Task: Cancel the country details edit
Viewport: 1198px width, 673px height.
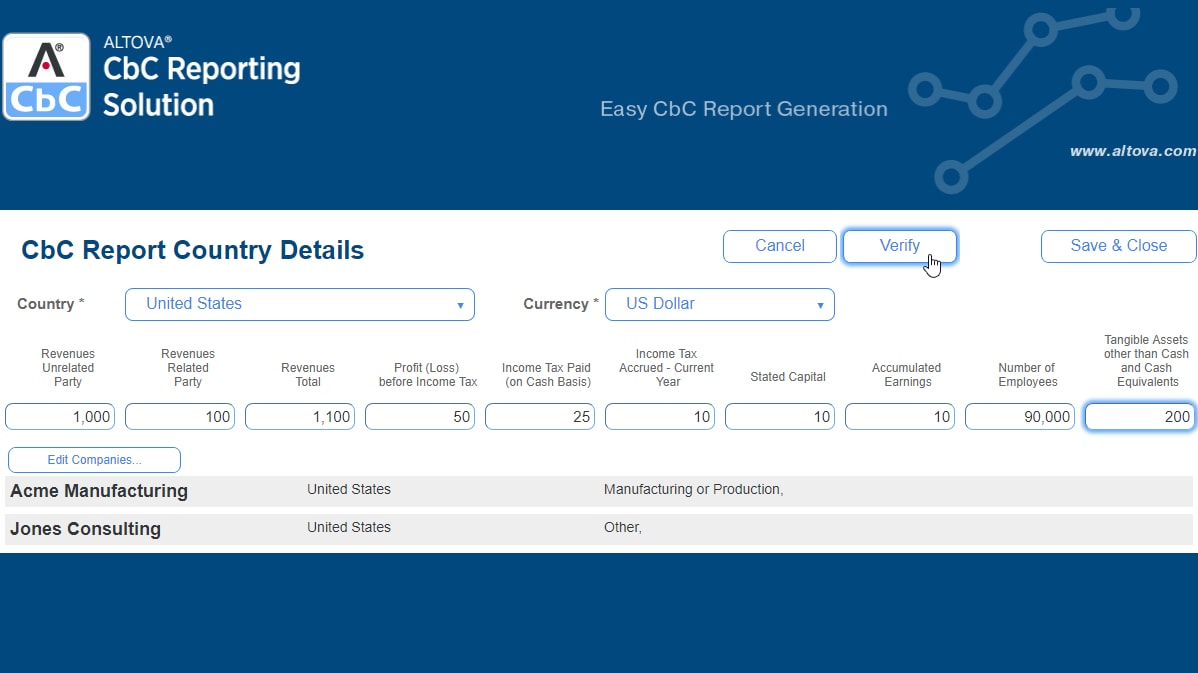Action: [779, 246]
